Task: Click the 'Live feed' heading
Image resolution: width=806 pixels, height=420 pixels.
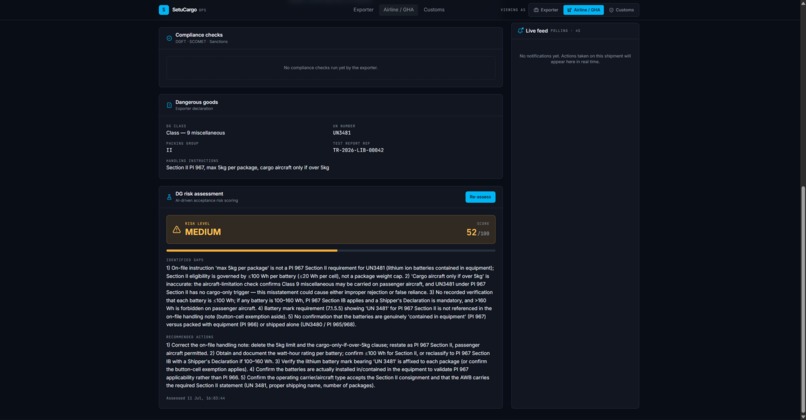Action: (x=536, y=31)
